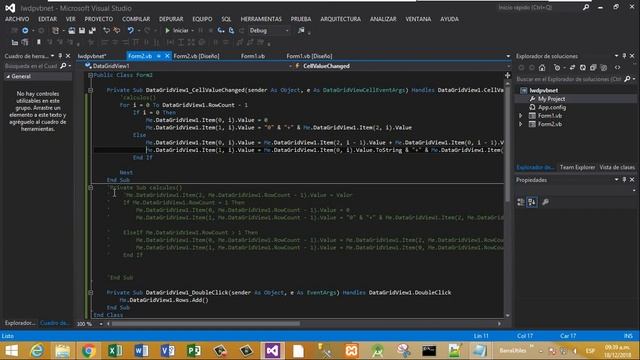Click the editor horizontal scrollbar thumb

pos(206,324)
